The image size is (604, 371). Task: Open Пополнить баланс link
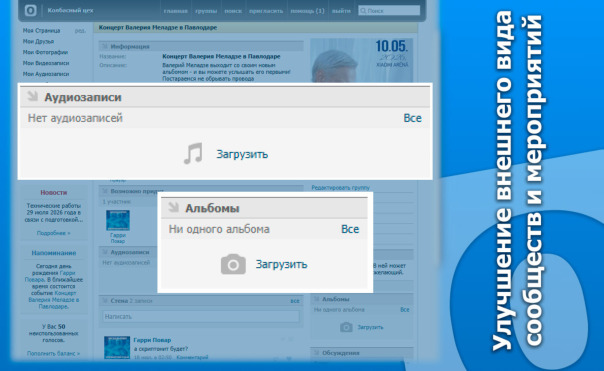click(54, 353)
